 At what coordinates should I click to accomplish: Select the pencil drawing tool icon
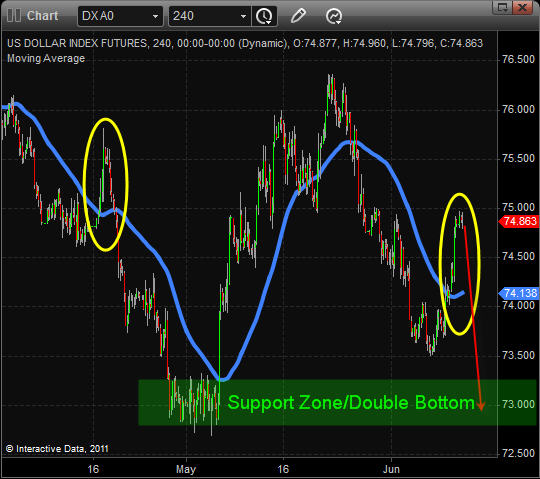click(x=298, y=16)
